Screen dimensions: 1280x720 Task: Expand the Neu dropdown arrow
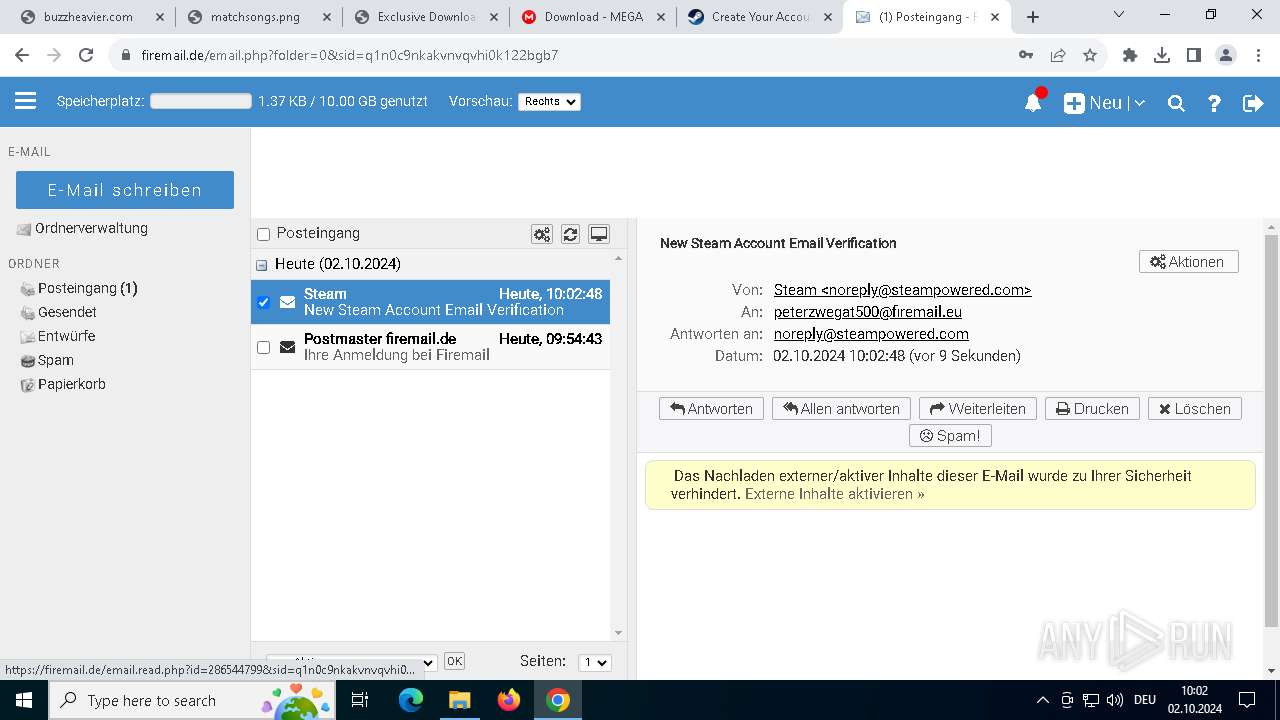[x=1139, y=103]
